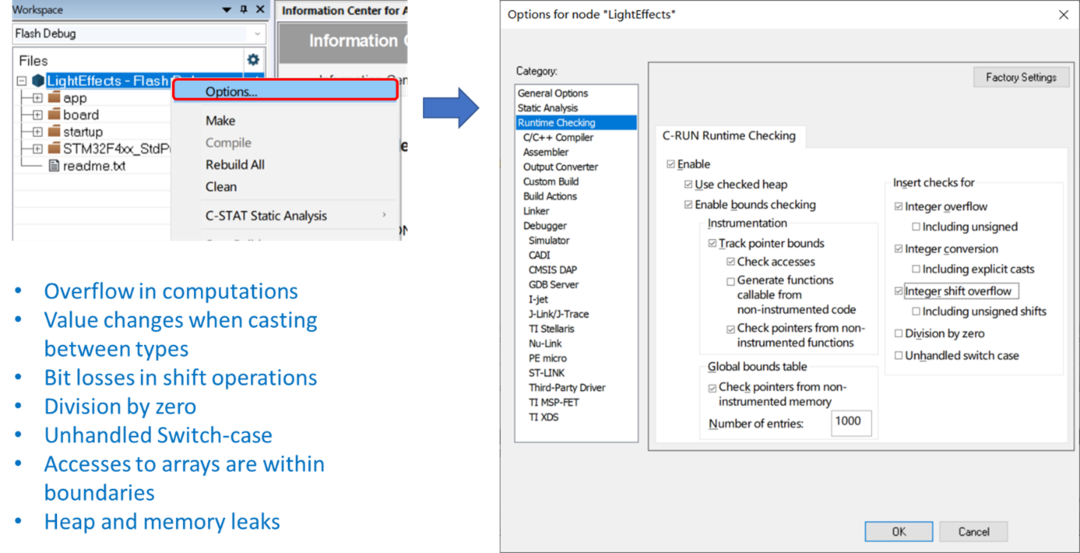This screenshot has height=553, width=1080.
Task: Click the board folder icon
Action: coord(54,115)
